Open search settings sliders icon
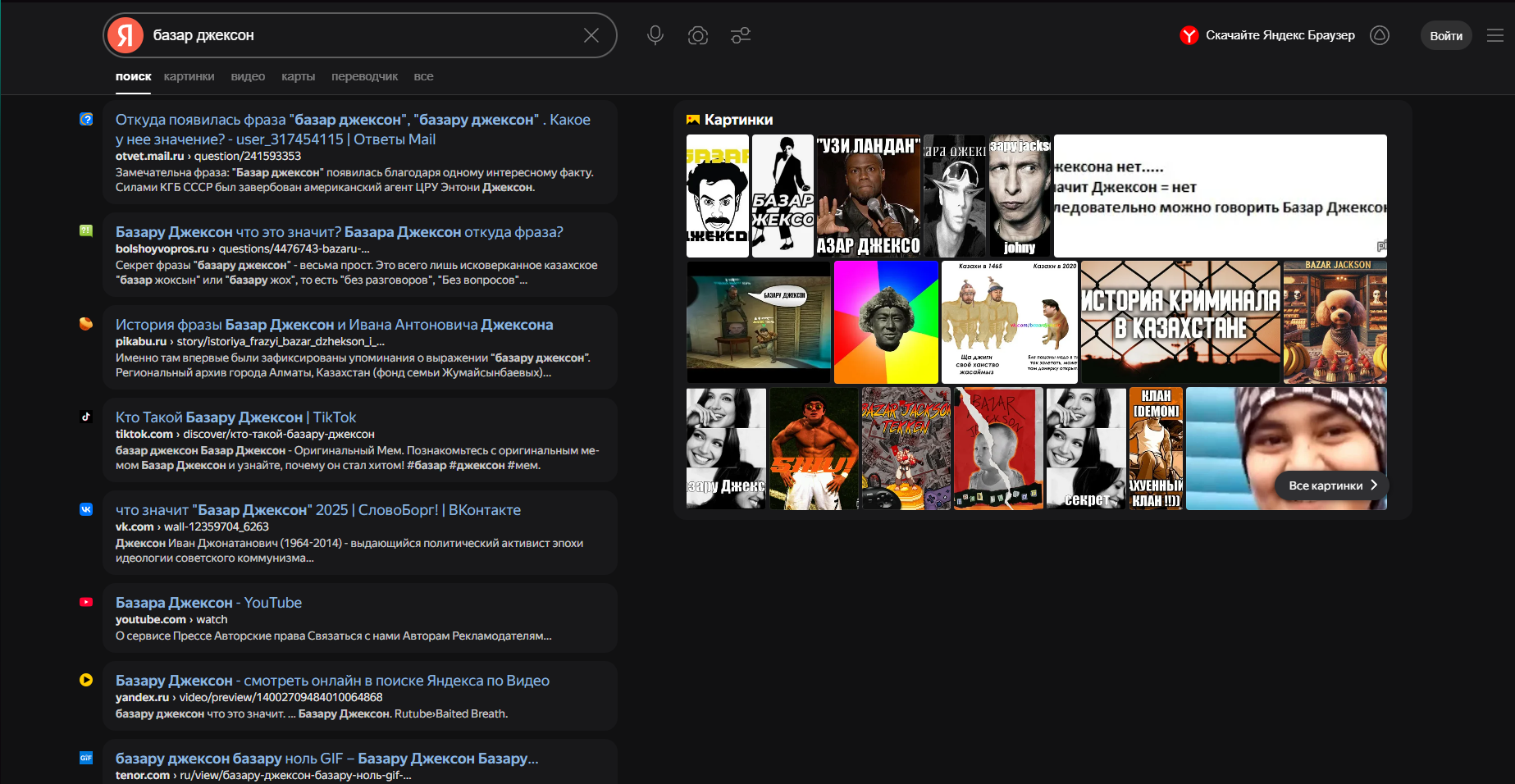Image resolution: width=1515 pixels, height=784 pixels. coord(741,35)
